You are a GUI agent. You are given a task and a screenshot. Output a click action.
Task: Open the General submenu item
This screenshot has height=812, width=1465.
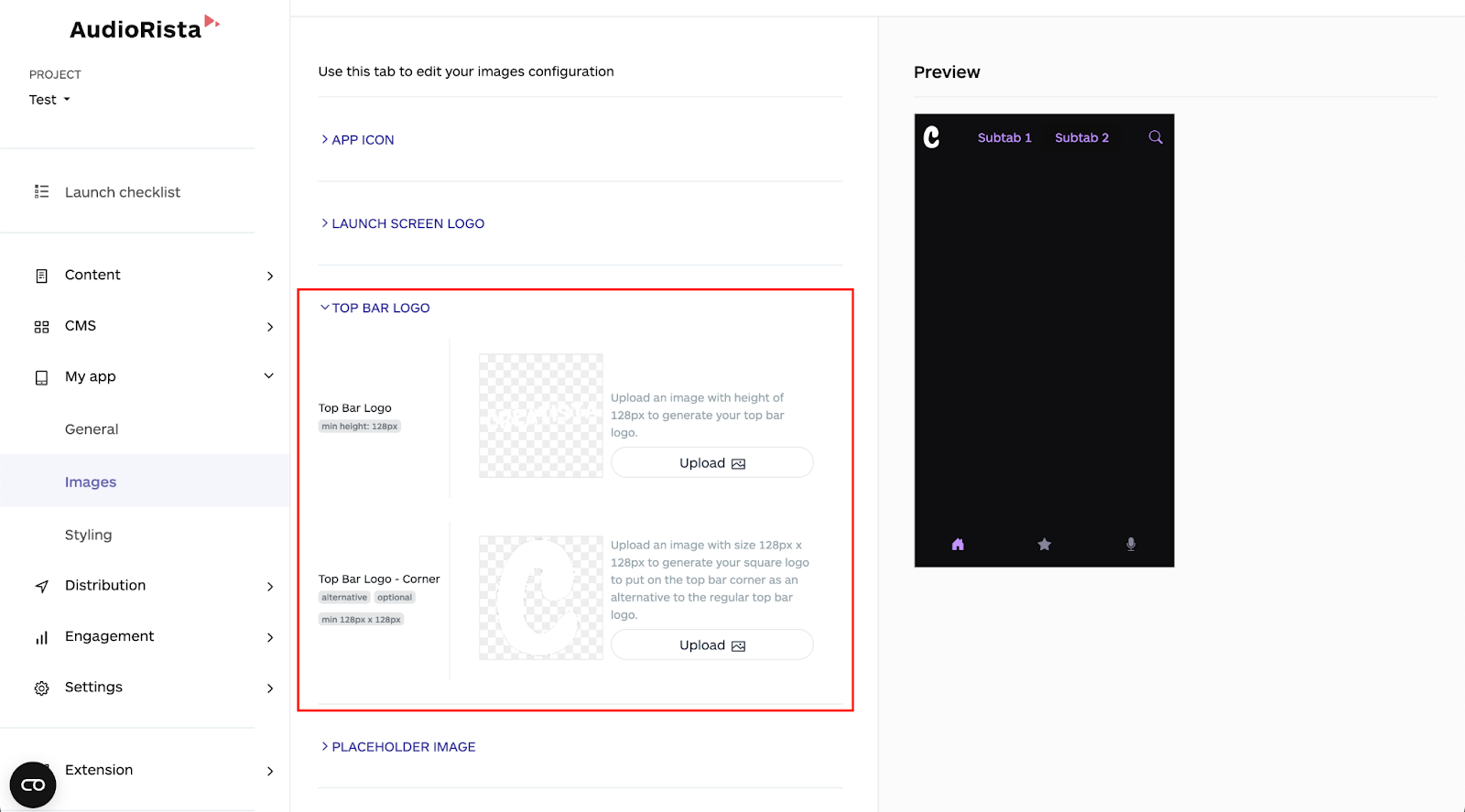92,429
